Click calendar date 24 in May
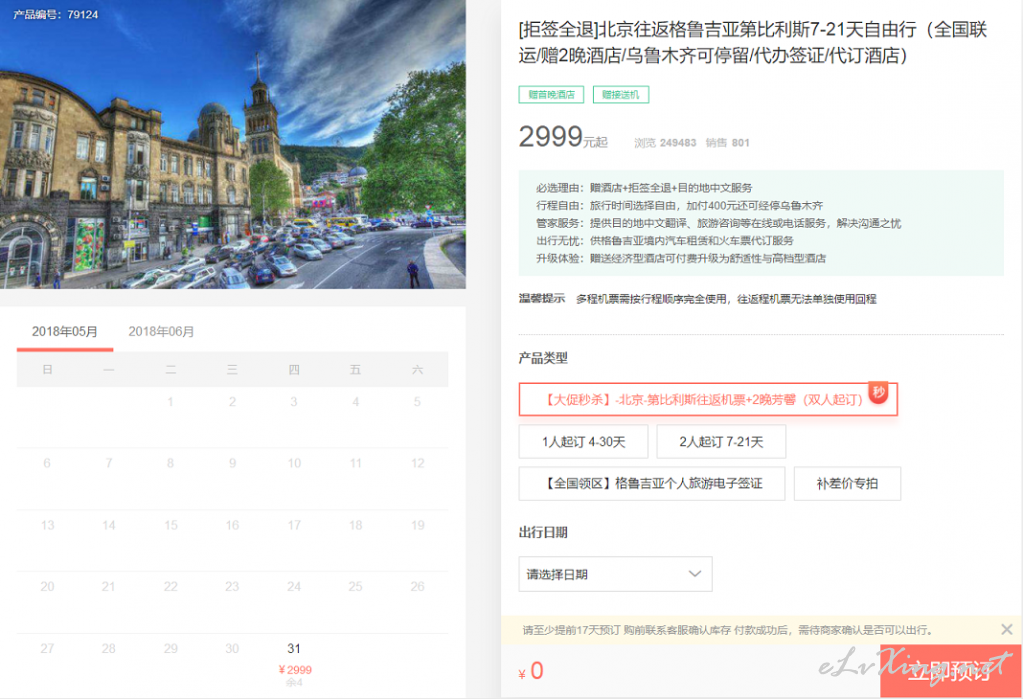 (294, 587)
